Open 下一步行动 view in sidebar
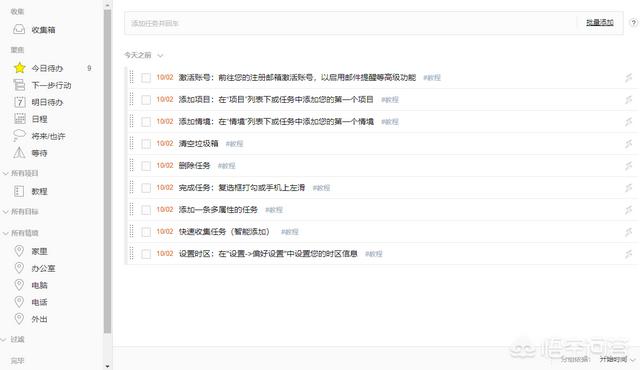 51,85
